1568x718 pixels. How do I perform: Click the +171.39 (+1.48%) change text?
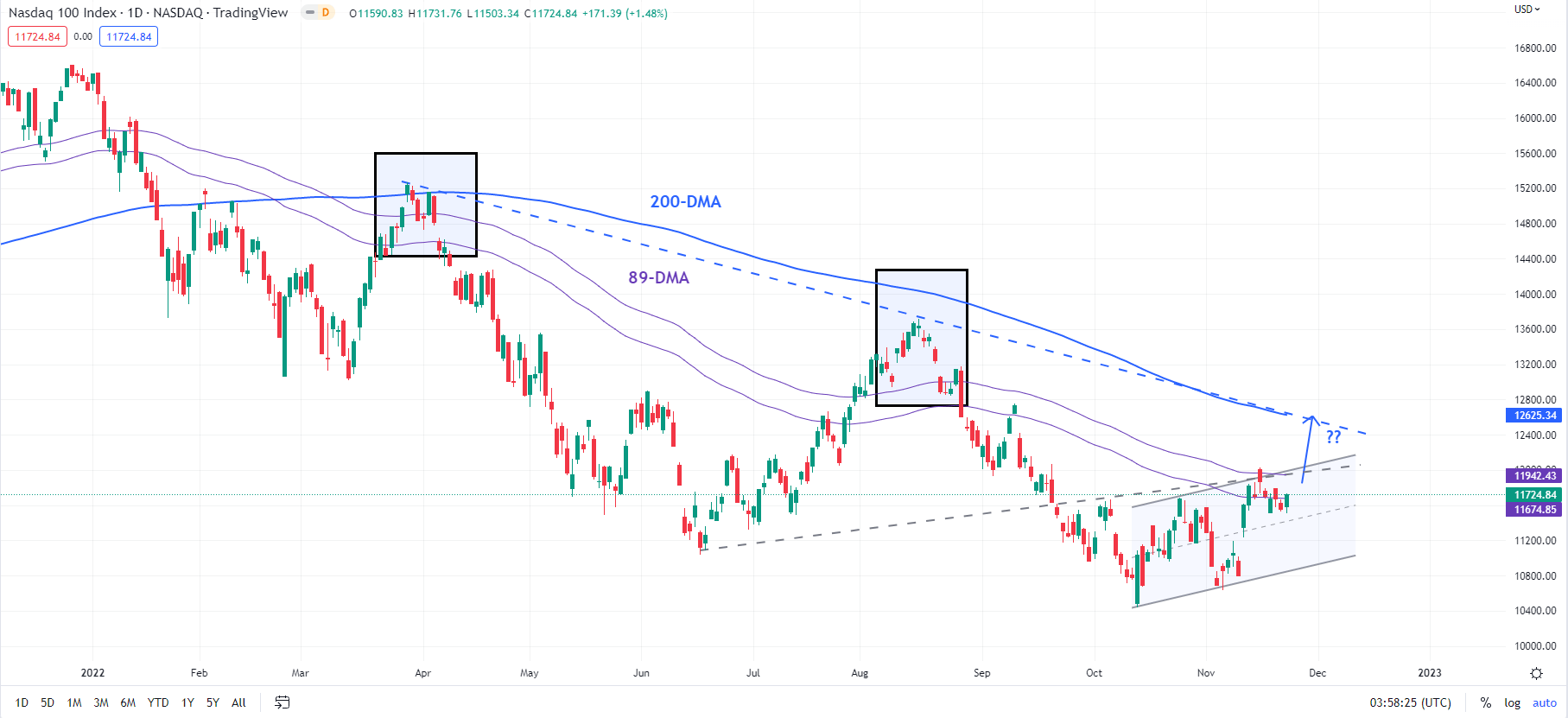625,13
